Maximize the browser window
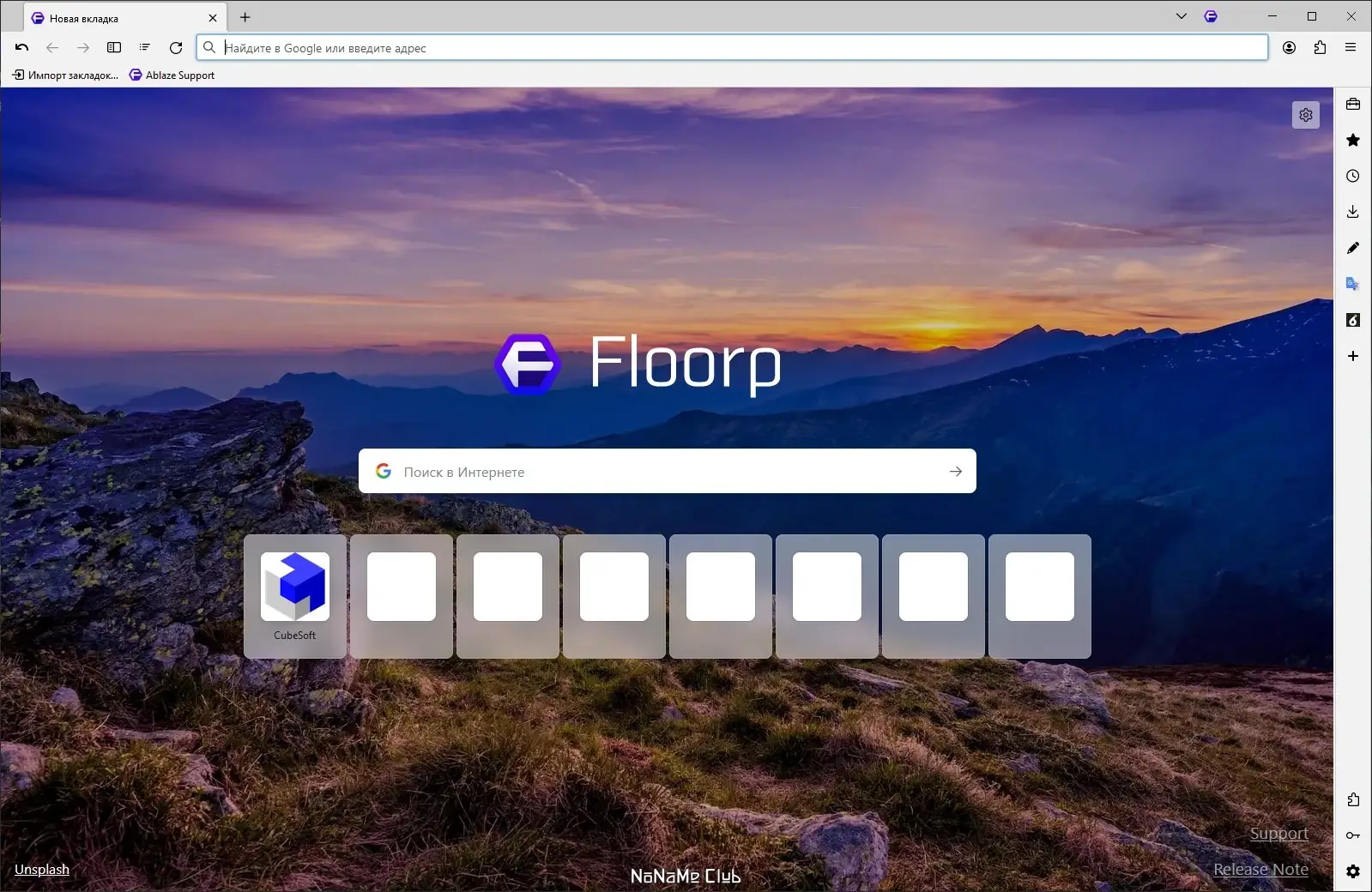Viewport: 1372px width, 892px height. click(1312, 16)
